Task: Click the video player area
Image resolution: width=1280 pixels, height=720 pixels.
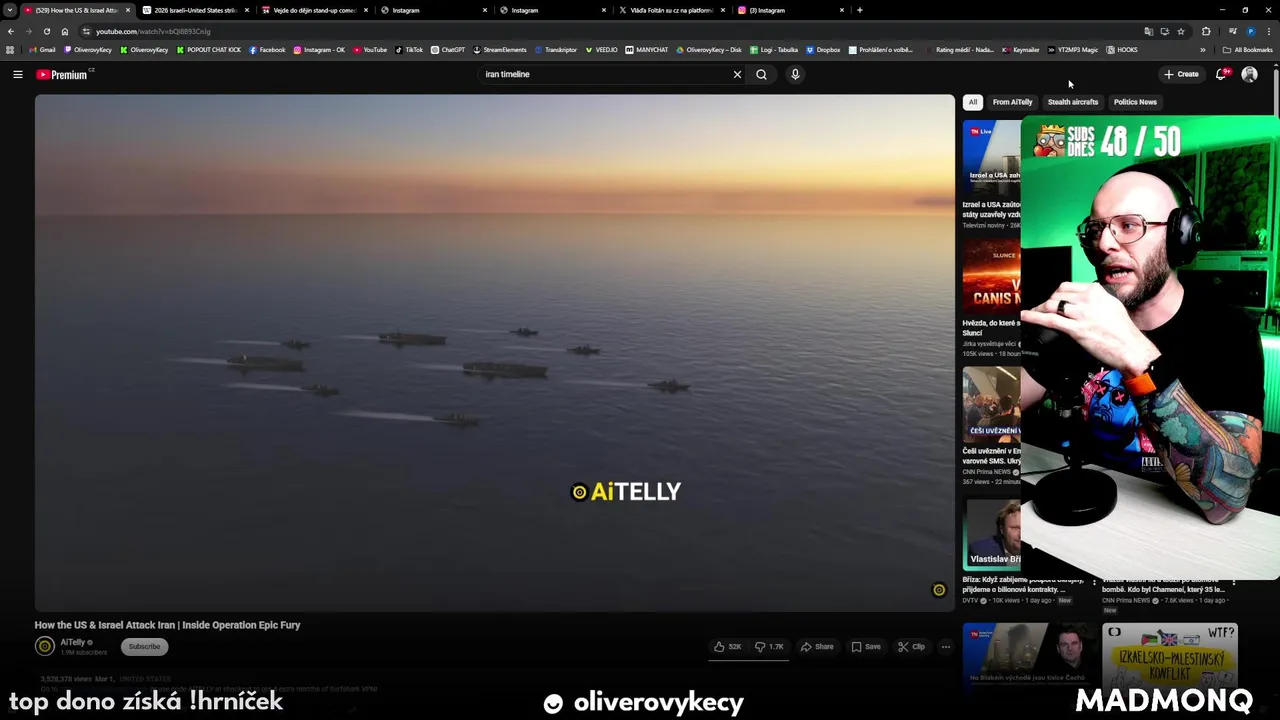Action: [495, 352]
